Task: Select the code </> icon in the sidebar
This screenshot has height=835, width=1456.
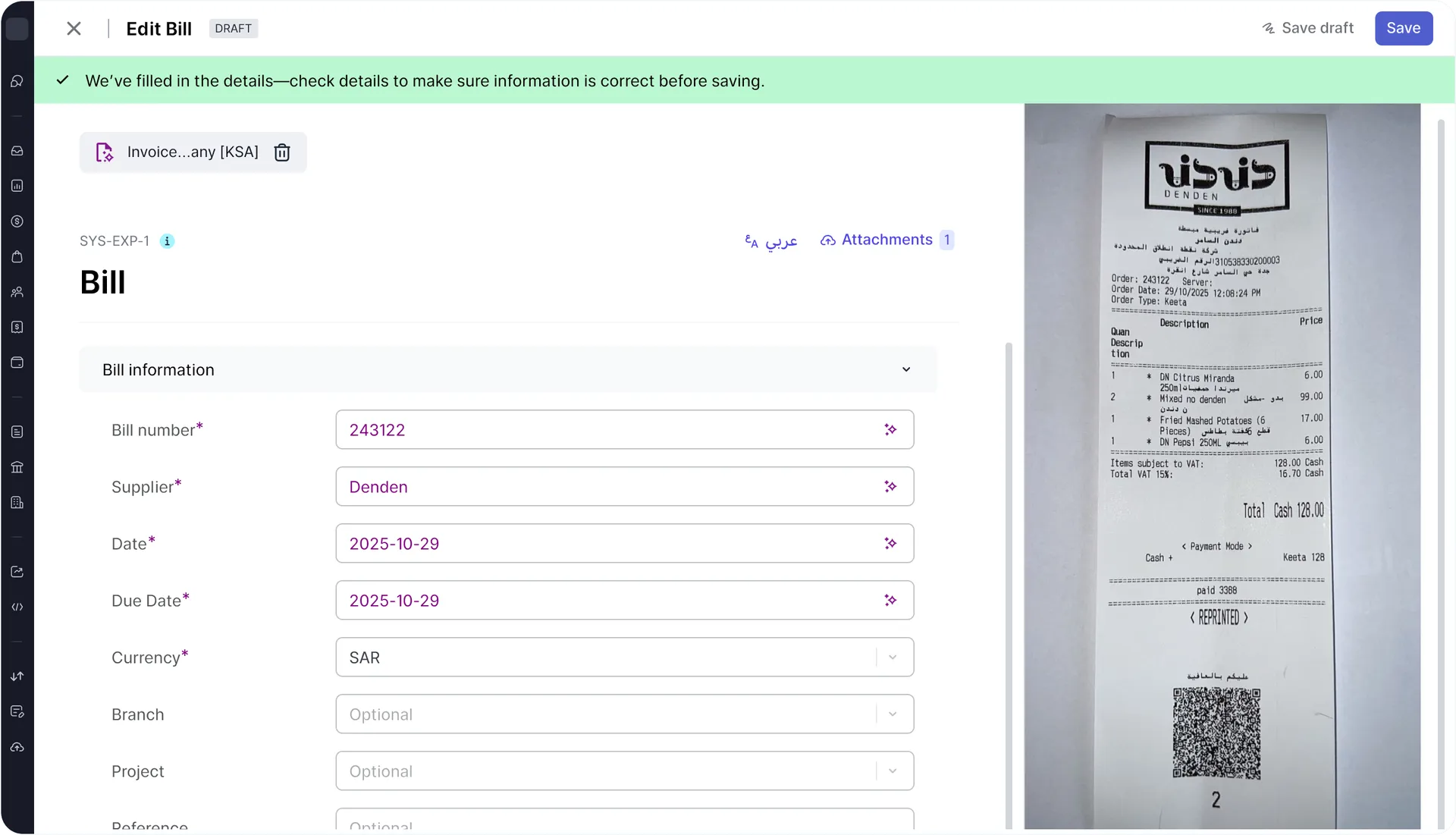Action: pos(17,606)
